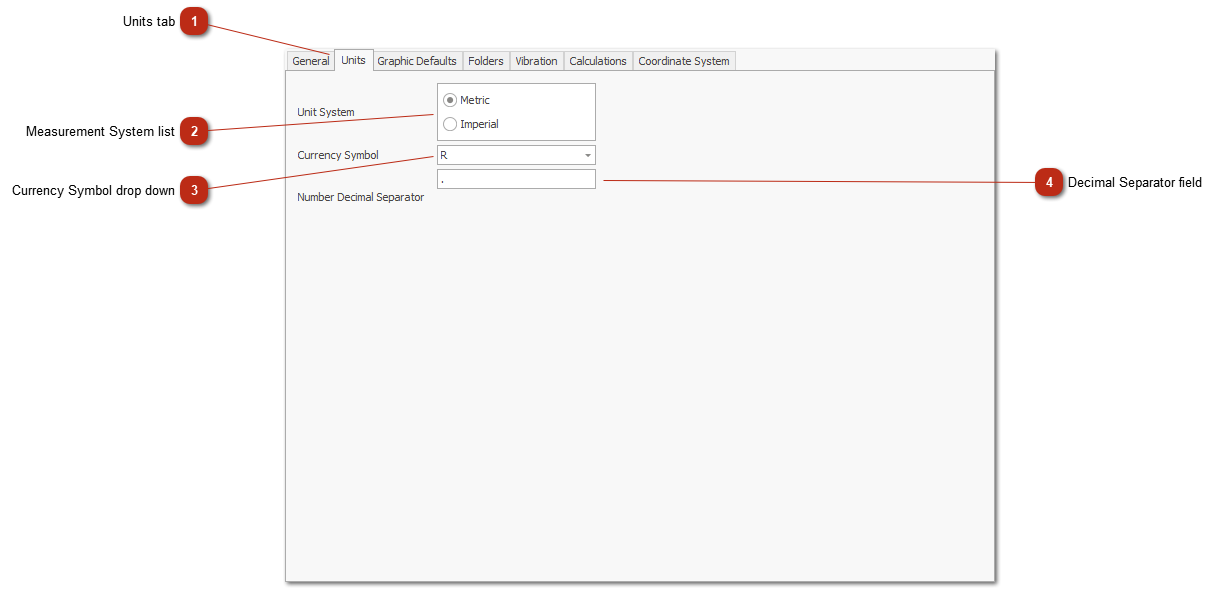Click the Unit System label

[x=325, y=112]
